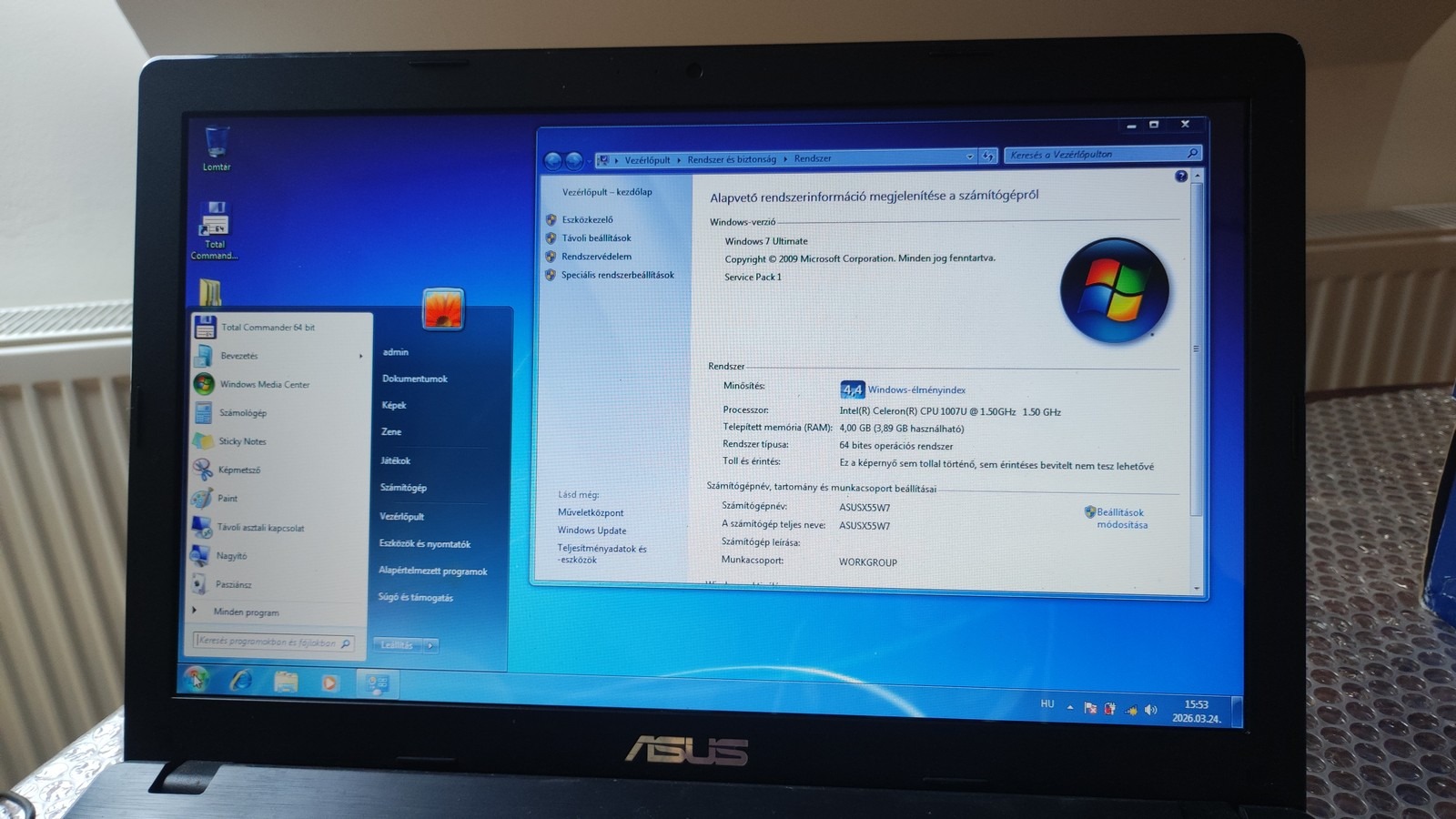Click Beállítások módosítása link
Viewport: 1456px width, 819px height.
(1121, 519)
